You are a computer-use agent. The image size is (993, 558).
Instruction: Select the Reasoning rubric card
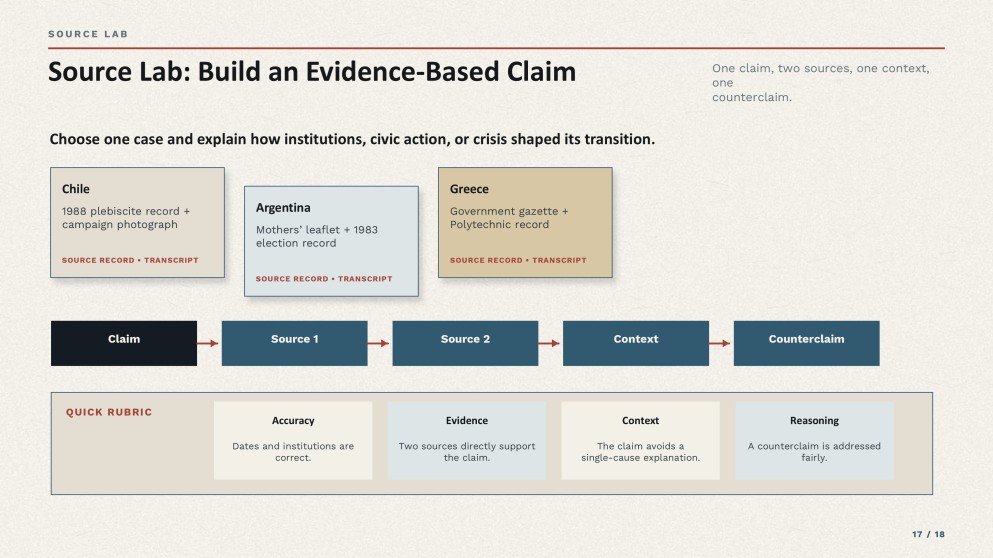click(x=814, y=440)
